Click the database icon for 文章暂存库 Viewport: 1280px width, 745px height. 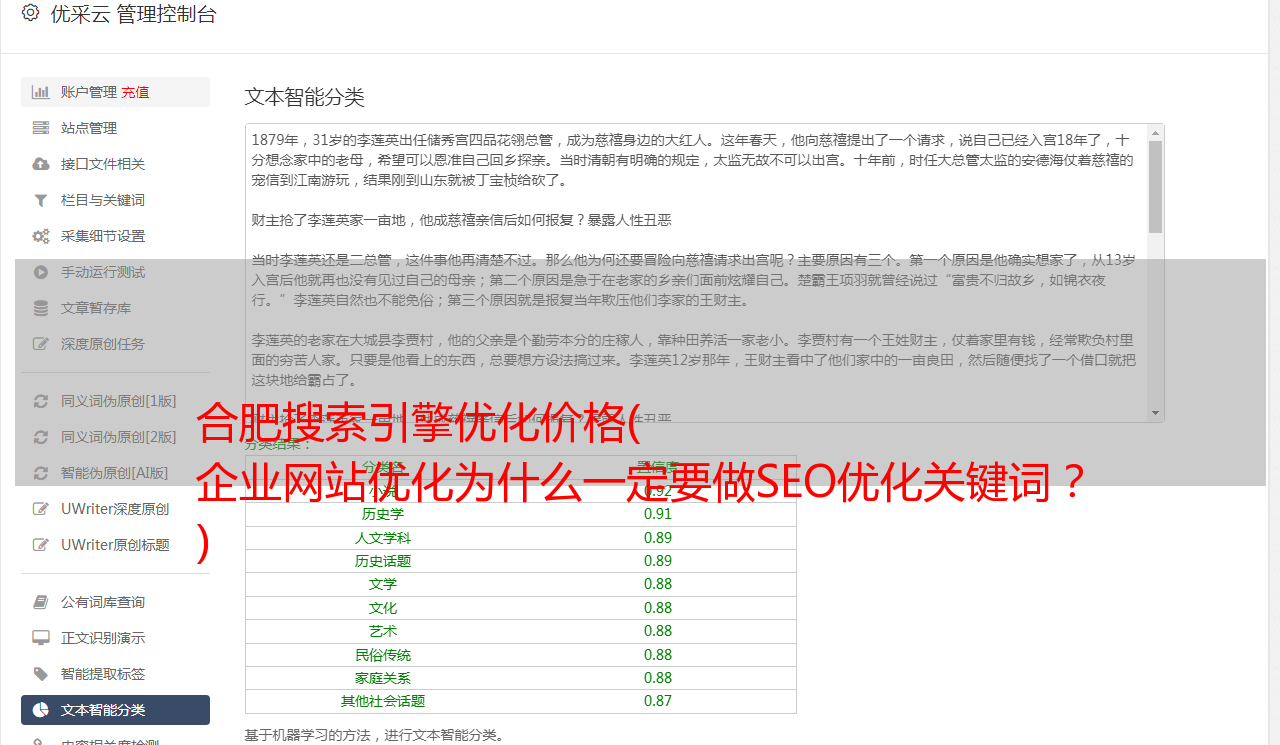pos(41,308)
